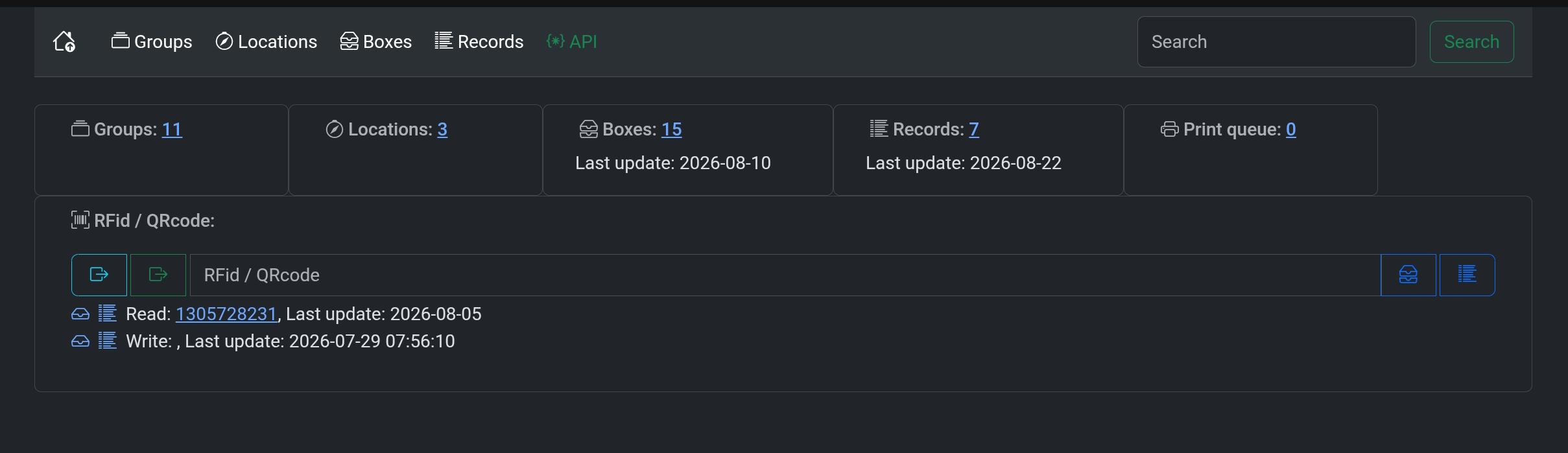Open the Boxes navigation item
This screenshot has height=453, width=1568.
(376, 41)
